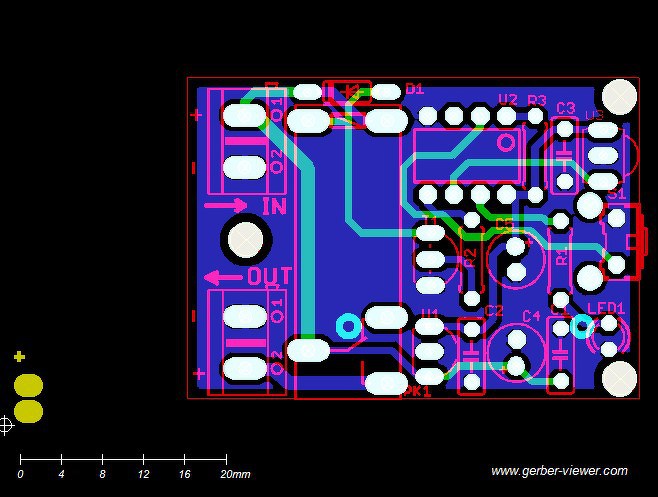Click the "U2" component label
The width and height of the screenshot is (658, 497).
[x=508, y=99]
